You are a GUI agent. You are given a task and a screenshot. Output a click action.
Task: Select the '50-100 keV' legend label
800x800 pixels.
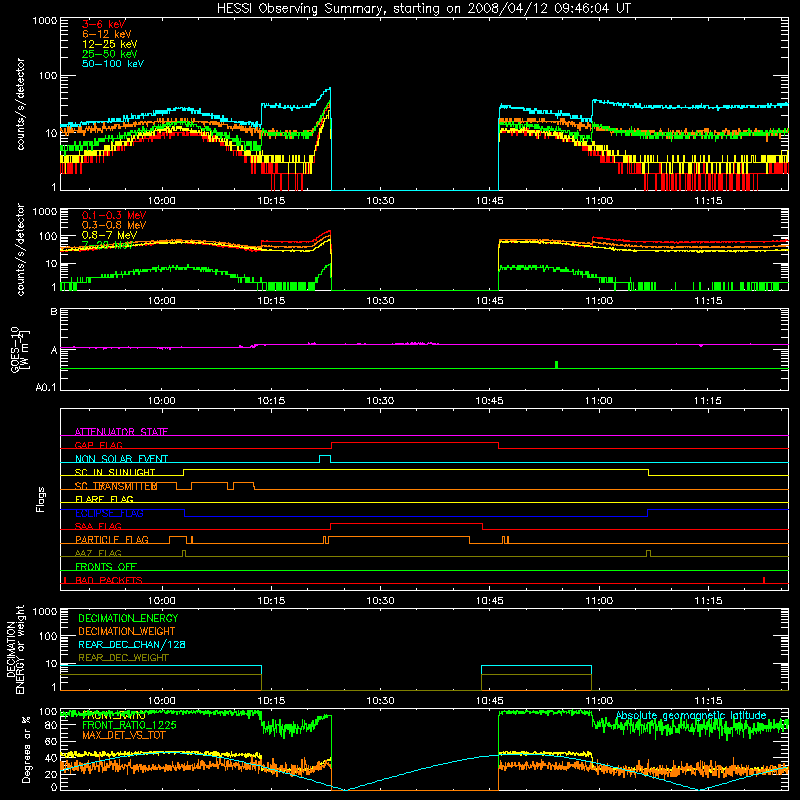113,64
